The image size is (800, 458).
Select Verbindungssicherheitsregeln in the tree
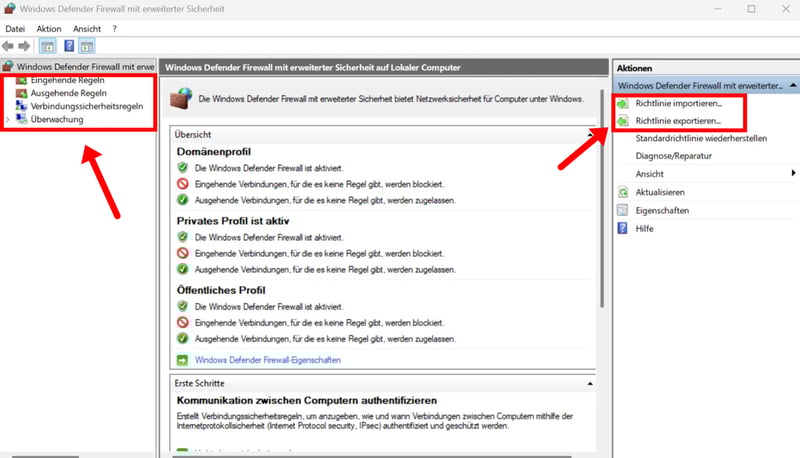coord(87,107)
